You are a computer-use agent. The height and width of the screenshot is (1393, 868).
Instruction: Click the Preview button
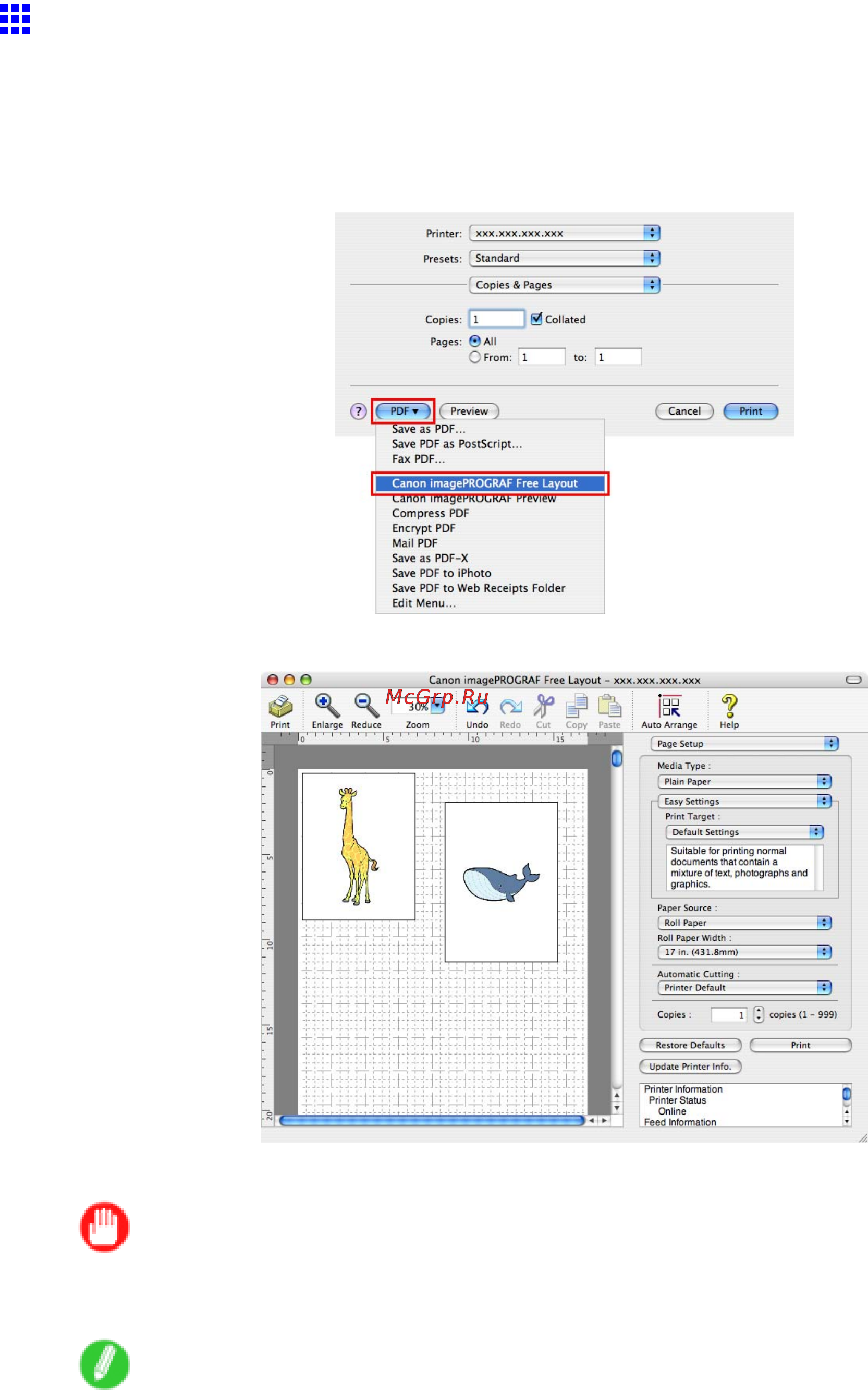point(469,411)
